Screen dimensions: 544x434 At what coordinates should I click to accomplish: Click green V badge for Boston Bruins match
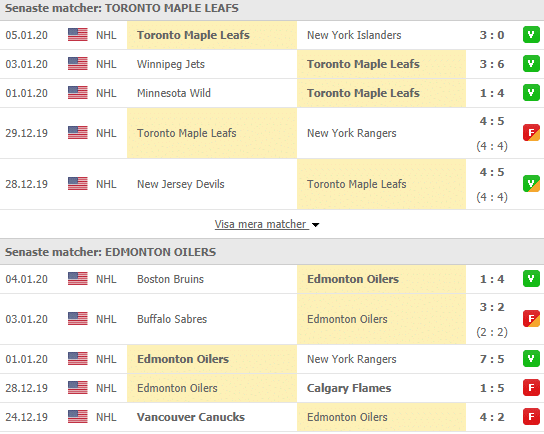531,279
